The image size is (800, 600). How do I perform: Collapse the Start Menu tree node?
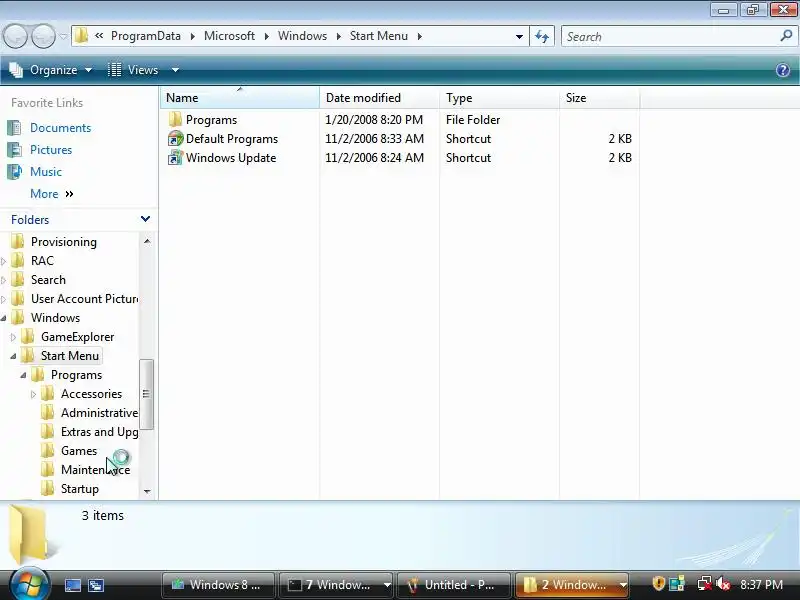(x=13, y=356)
